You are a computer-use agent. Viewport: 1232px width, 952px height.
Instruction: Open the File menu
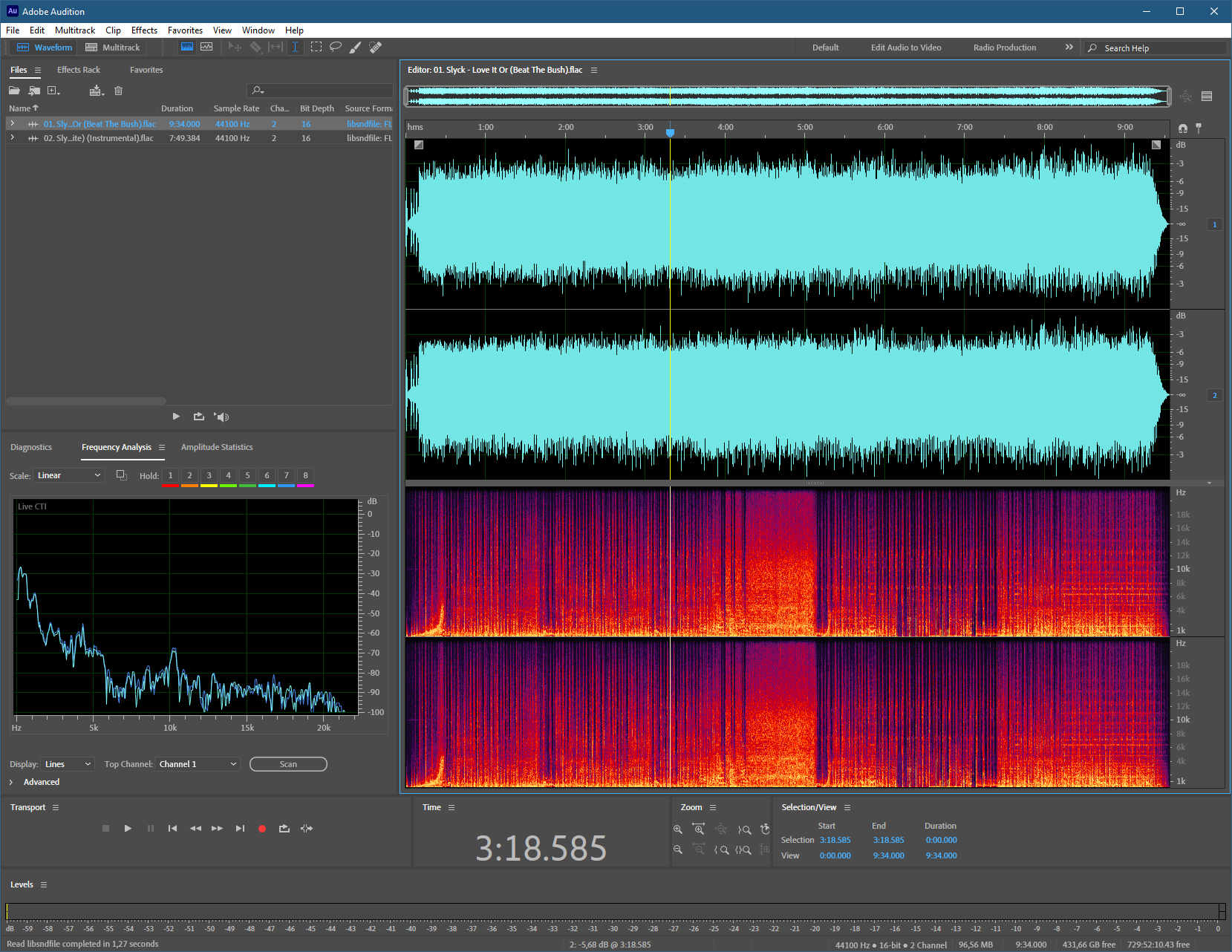point(13,30)
